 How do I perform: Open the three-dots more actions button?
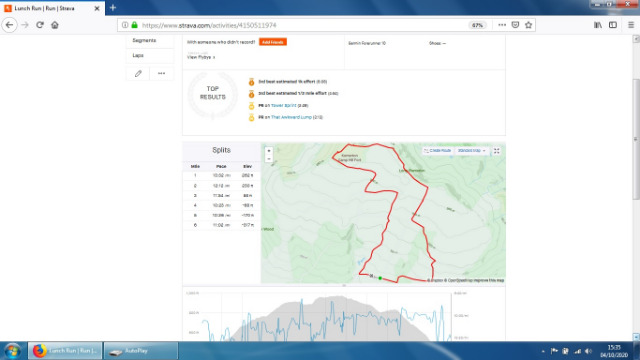point(162,73)
